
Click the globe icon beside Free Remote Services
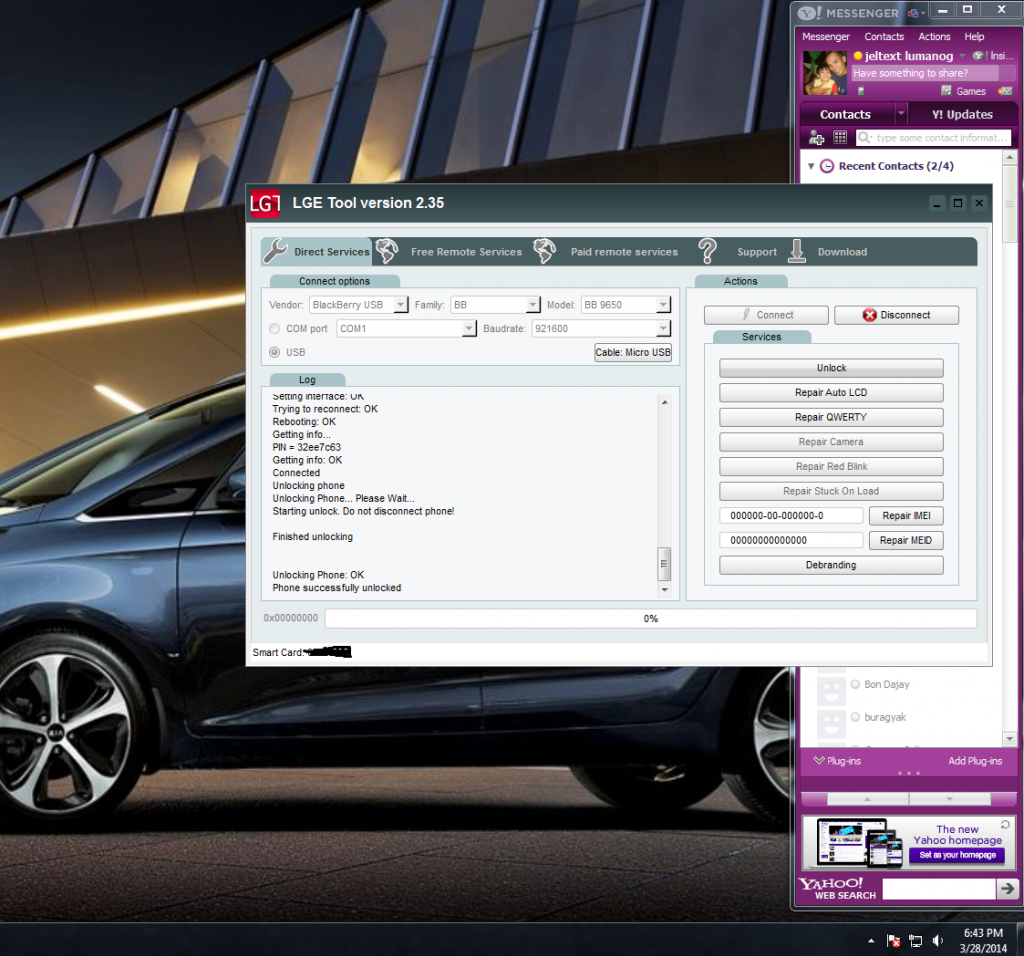[x=387, y=251]
